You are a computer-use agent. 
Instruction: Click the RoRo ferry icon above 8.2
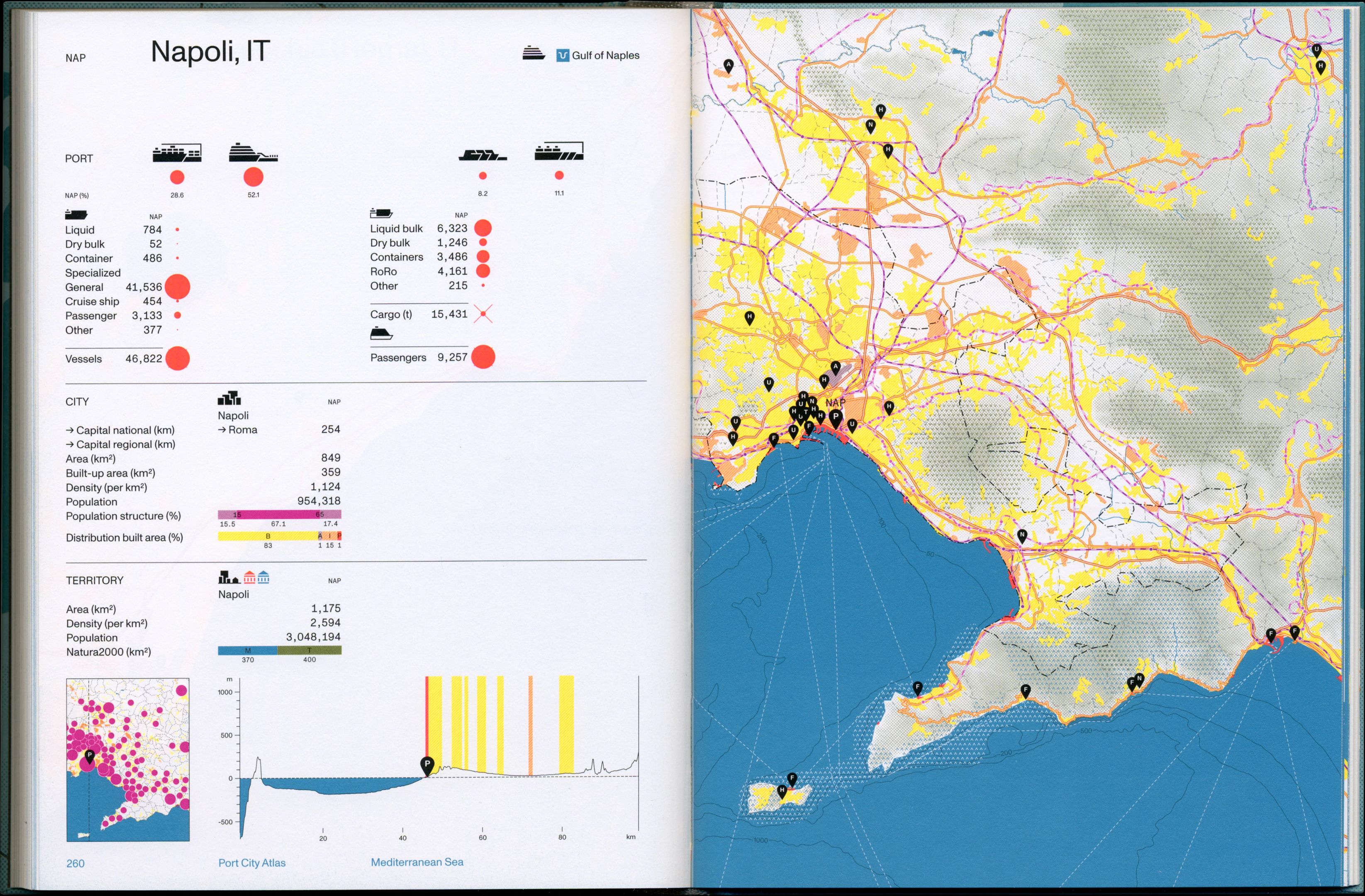tap(483, 155)
